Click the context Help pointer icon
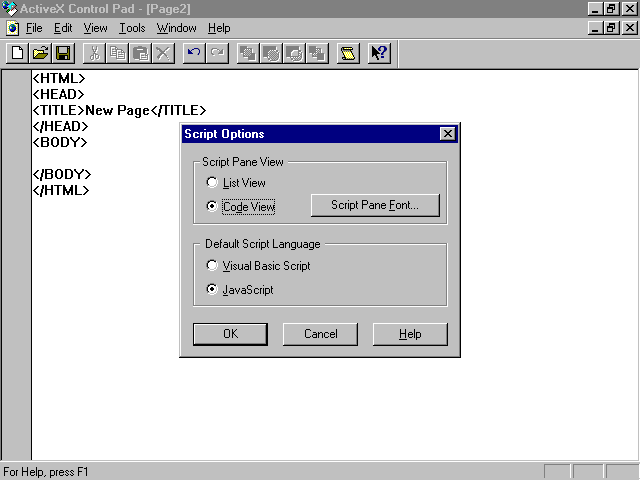Viewport: 640px width, 480px height. [x=379, y=53]
